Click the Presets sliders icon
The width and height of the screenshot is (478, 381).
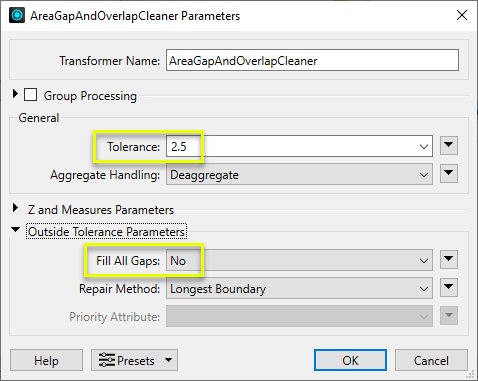[x=107, y=360]
